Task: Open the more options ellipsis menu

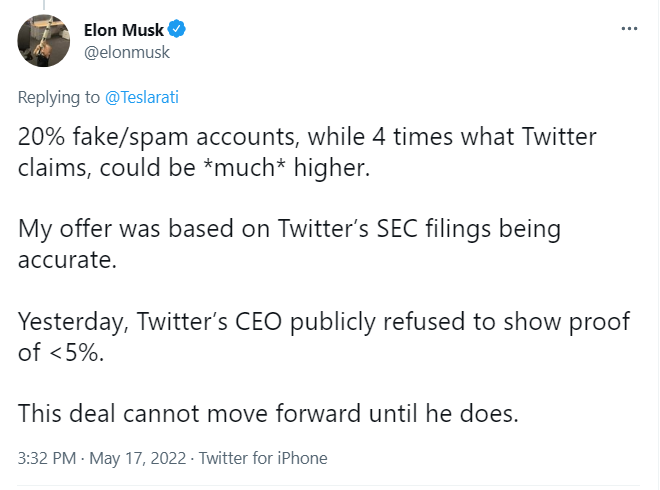Action: pyautogui.click(x=629, y=29)
